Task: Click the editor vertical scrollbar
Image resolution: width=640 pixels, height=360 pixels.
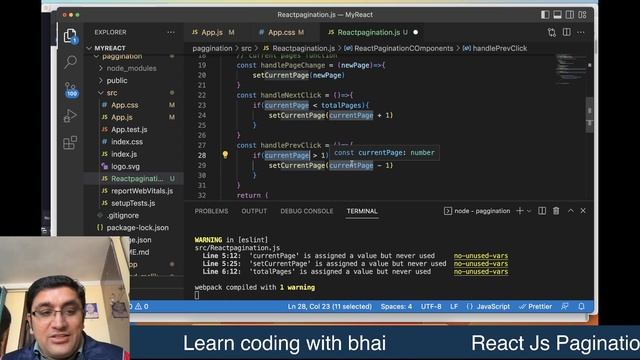Action: (590, 115)
